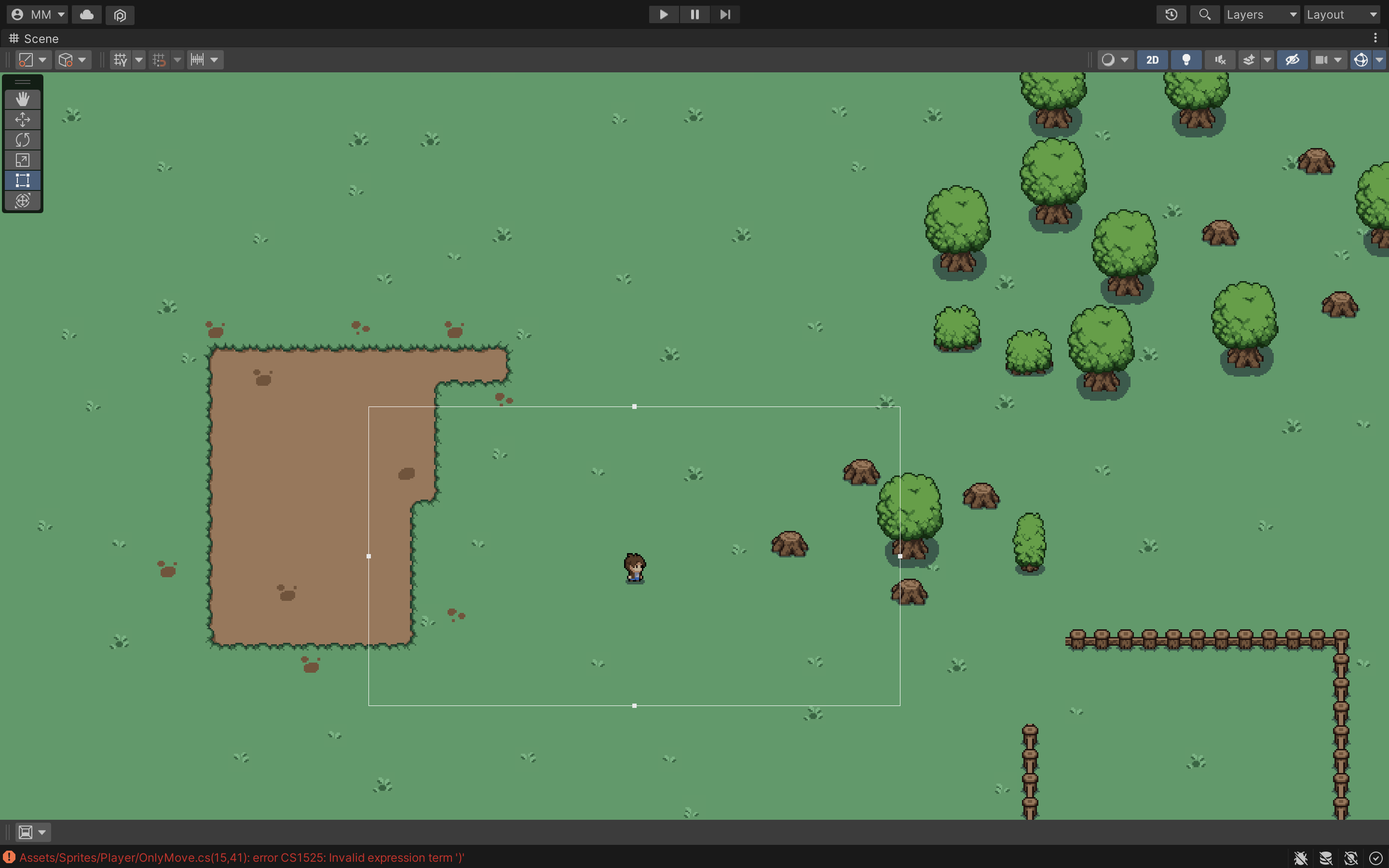Click the search magnifier icon
Viewport: 1389px width, 868px height.
coord(1204,14)
